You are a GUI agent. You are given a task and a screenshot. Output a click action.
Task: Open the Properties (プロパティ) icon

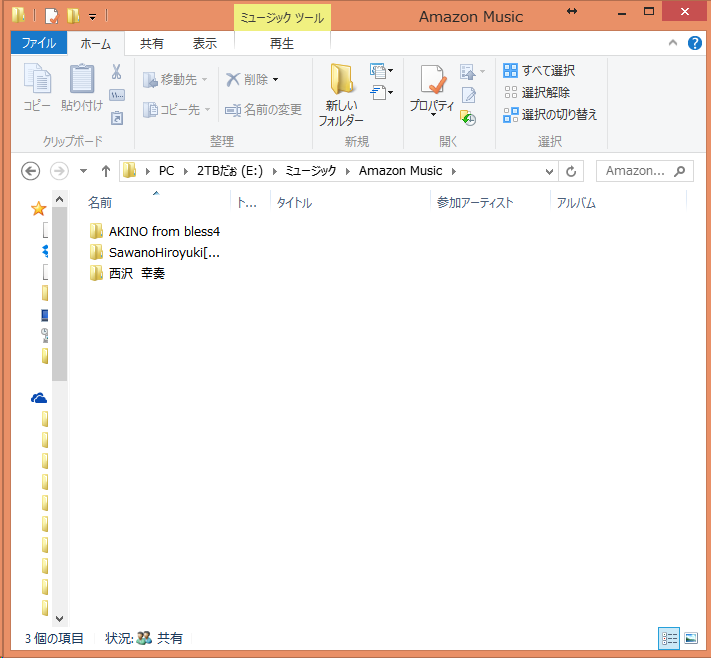coord(433,80)
